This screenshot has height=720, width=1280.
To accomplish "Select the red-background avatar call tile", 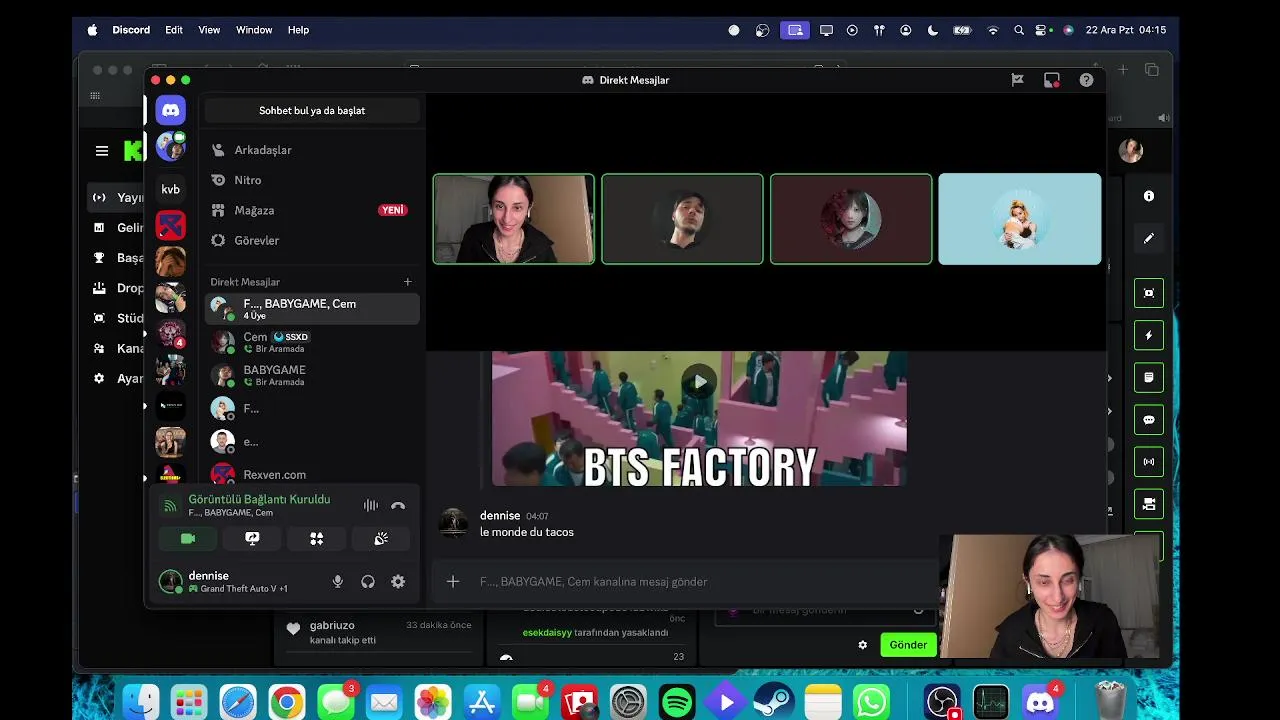I will (851, 219).
